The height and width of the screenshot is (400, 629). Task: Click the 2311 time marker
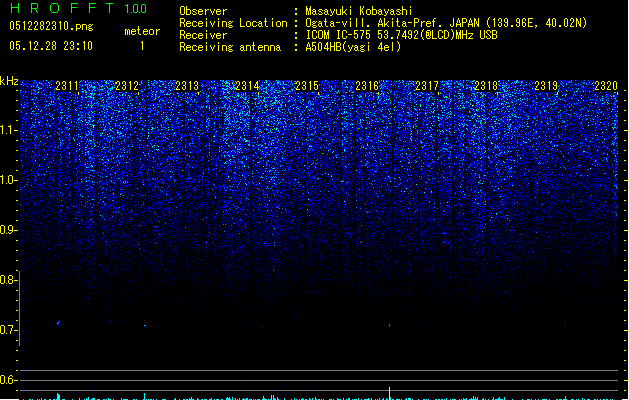(x=67, y=86)
